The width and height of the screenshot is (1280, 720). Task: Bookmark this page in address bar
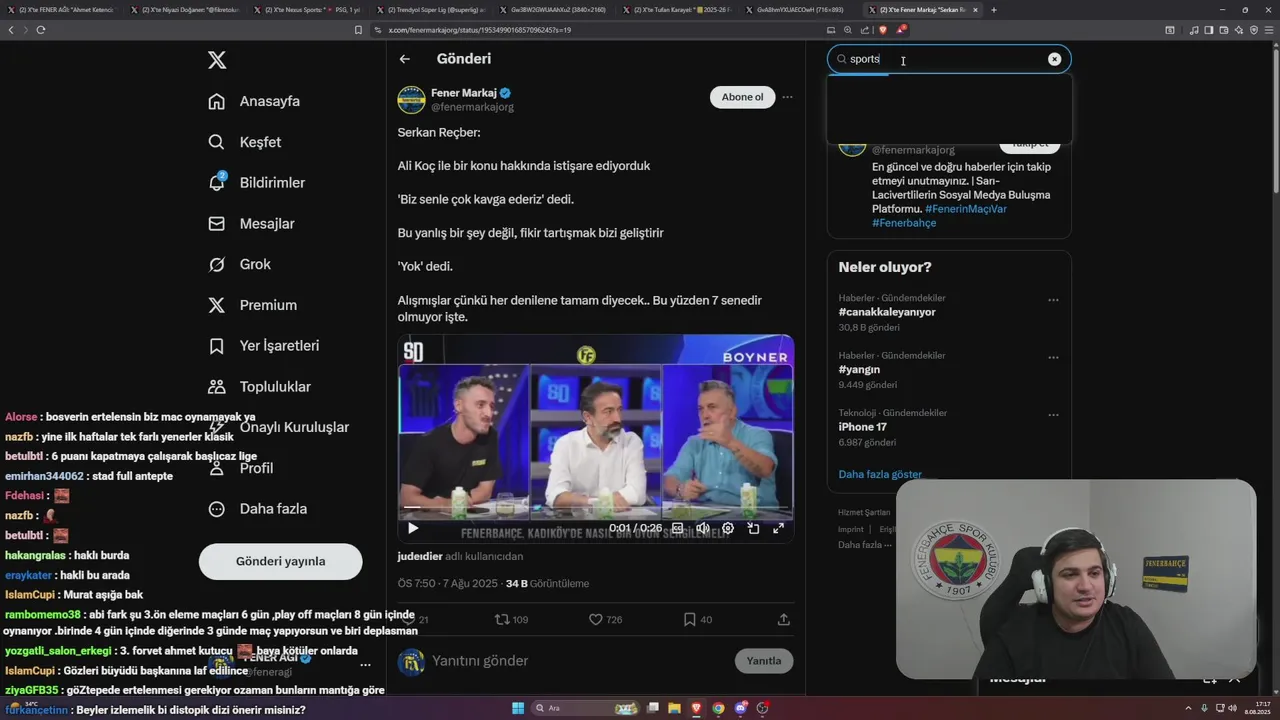(x=358, y=30)
